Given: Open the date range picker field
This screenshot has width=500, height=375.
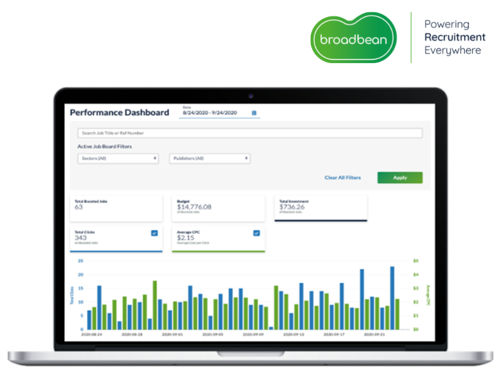Looking at the screenshot, I should coord(219,113).
